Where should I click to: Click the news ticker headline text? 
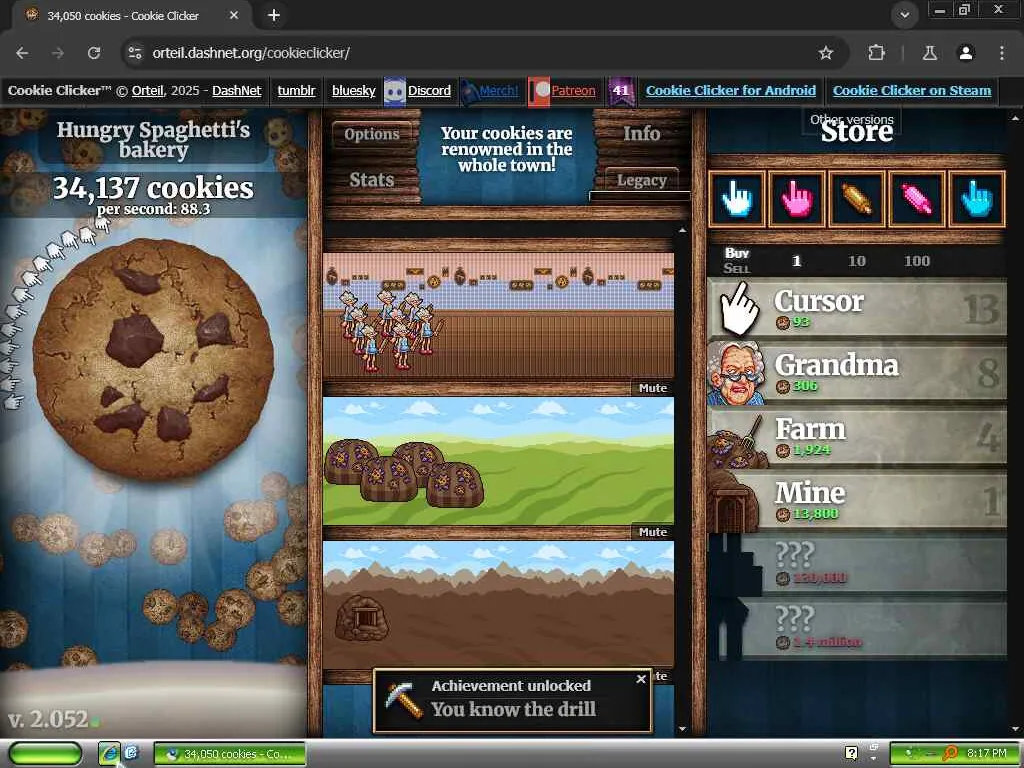pos(506,149)
